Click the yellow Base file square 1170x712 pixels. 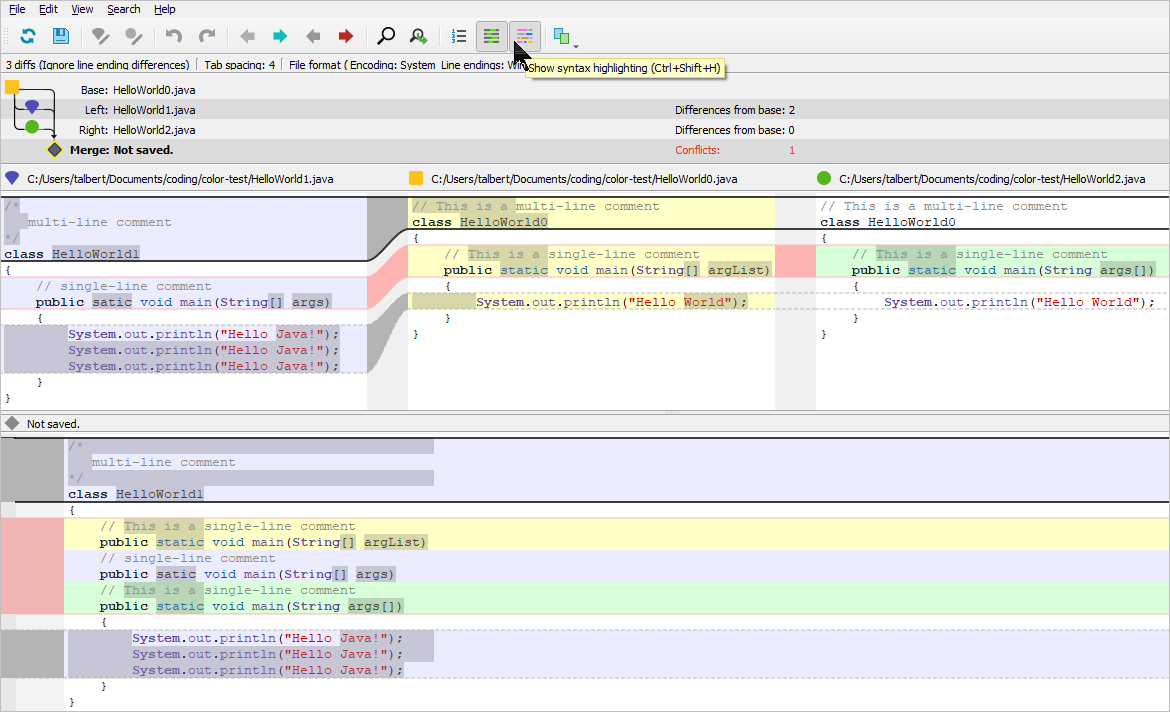pos(12,87)
